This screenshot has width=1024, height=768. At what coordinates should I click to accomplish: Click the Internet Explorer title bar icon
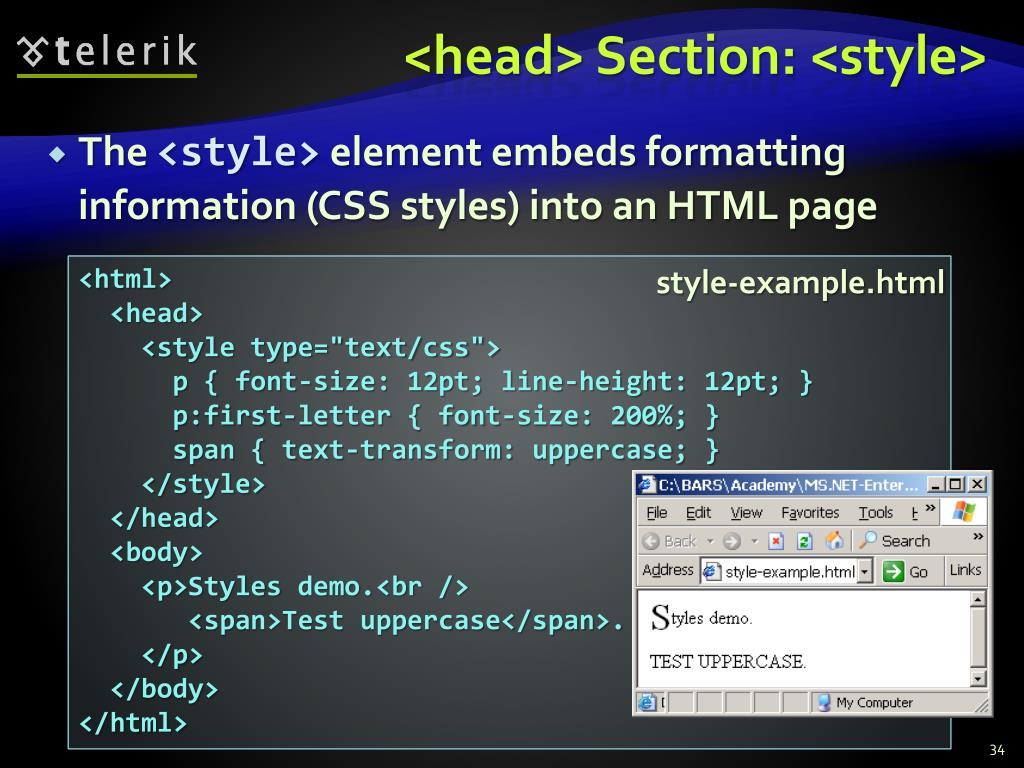[646, 484]
